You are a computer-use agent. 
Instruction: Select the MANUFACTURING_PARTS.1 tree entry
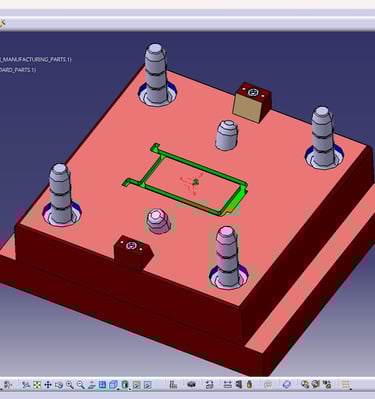[36, 59]
